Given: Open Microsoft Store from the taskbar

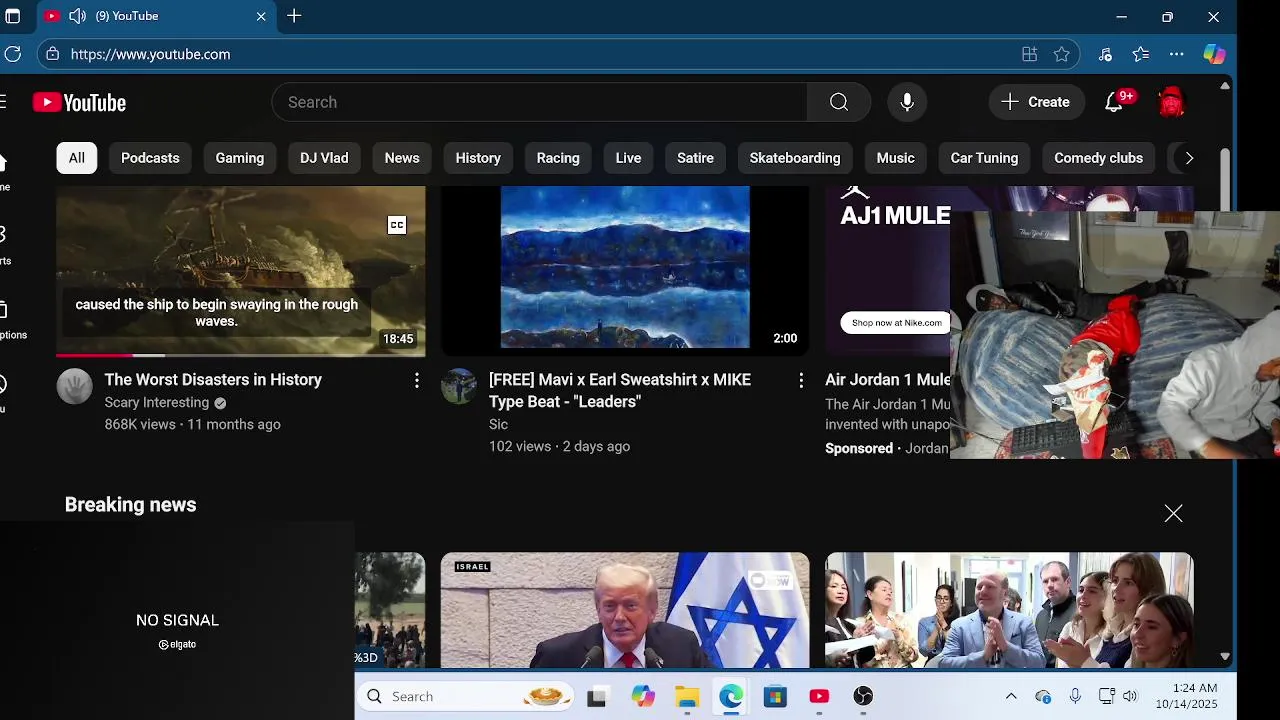Looking at the screenshot, I should point(775,697).
